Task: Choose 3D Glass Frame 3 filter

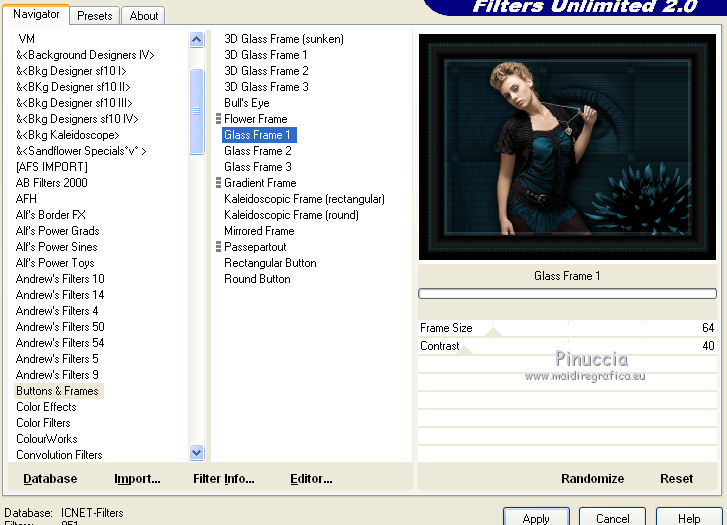Action: [266, 87]
